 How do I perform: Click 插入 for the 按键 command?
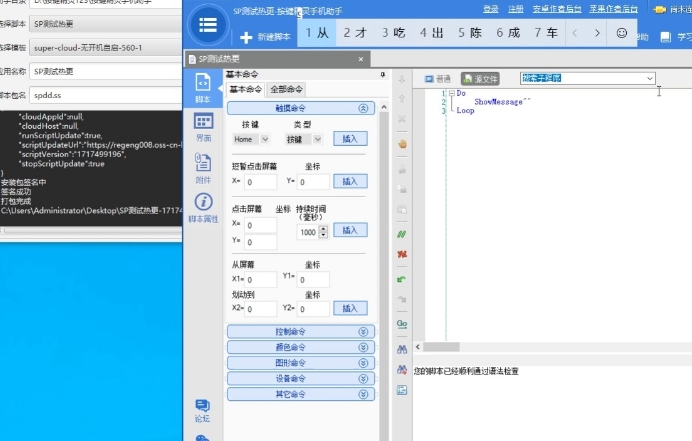click(350, 139)
